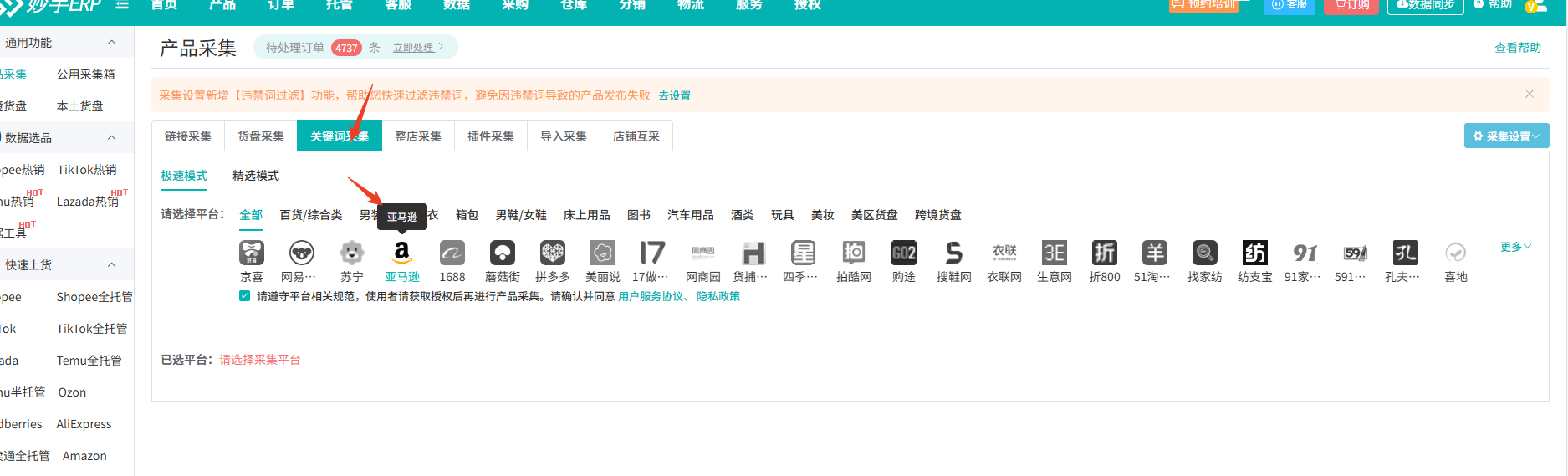
Task: Select the 纺支宝 platform icon
Action: tap(1255, 253)
